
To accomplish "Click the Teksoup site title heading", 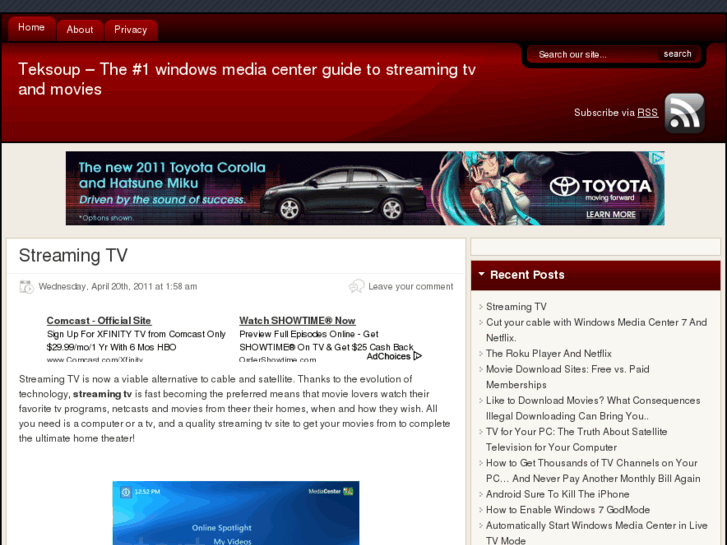I will 247,79.
